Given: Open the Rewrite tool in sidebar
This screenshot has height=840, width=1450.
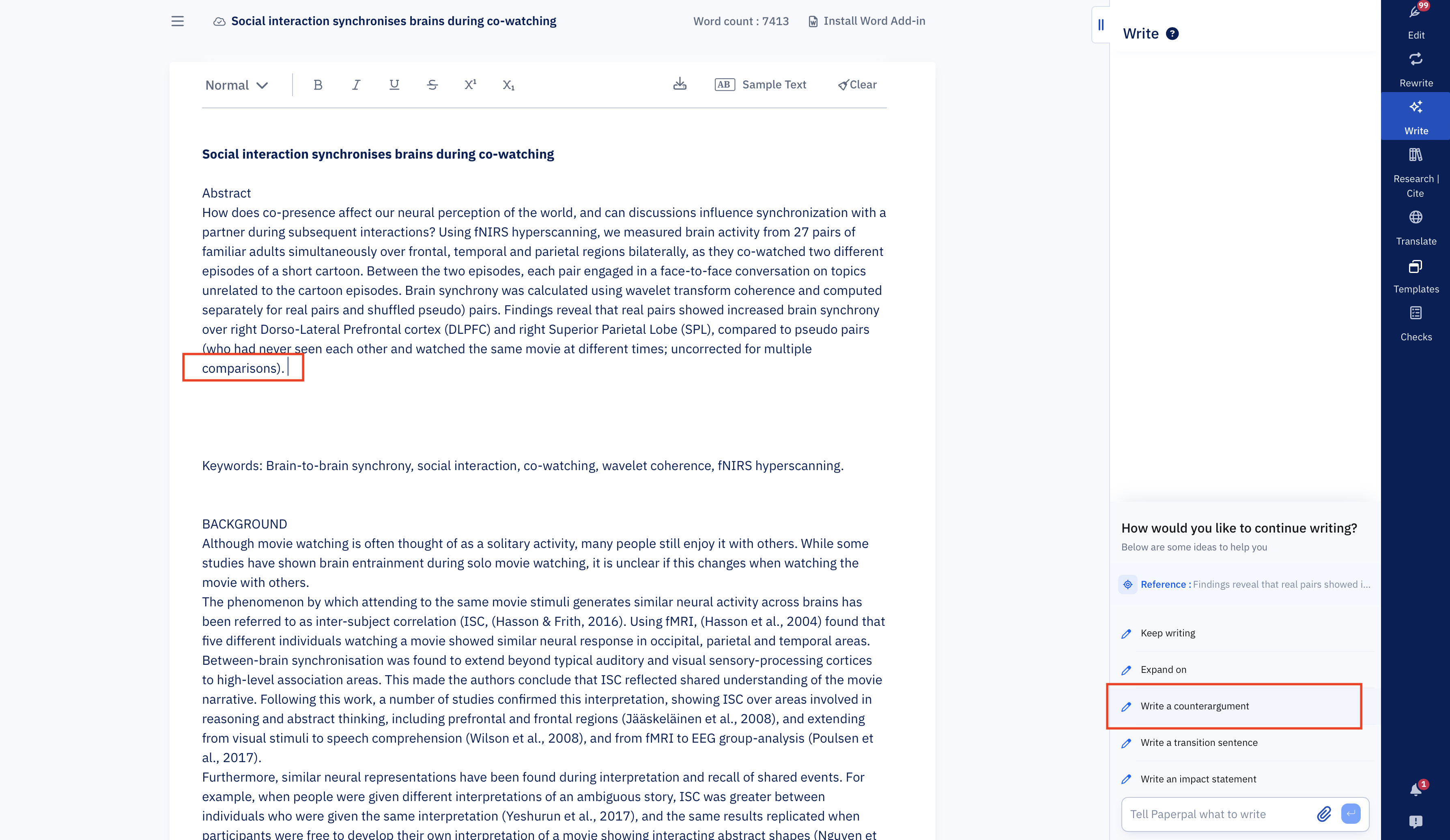Looking at the screenshot, I should pos(1416,70).
